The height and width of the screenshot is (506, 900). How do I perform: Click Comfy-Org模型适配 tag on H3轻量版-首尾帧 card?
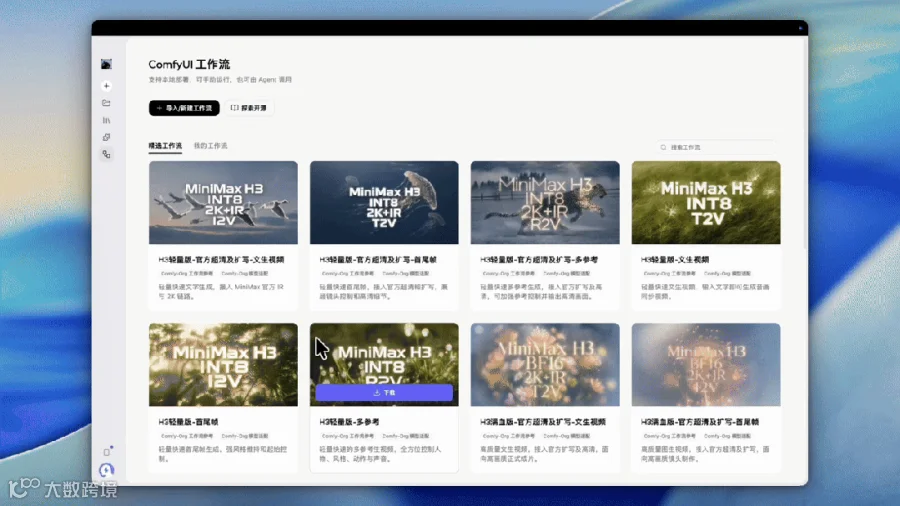245,436
